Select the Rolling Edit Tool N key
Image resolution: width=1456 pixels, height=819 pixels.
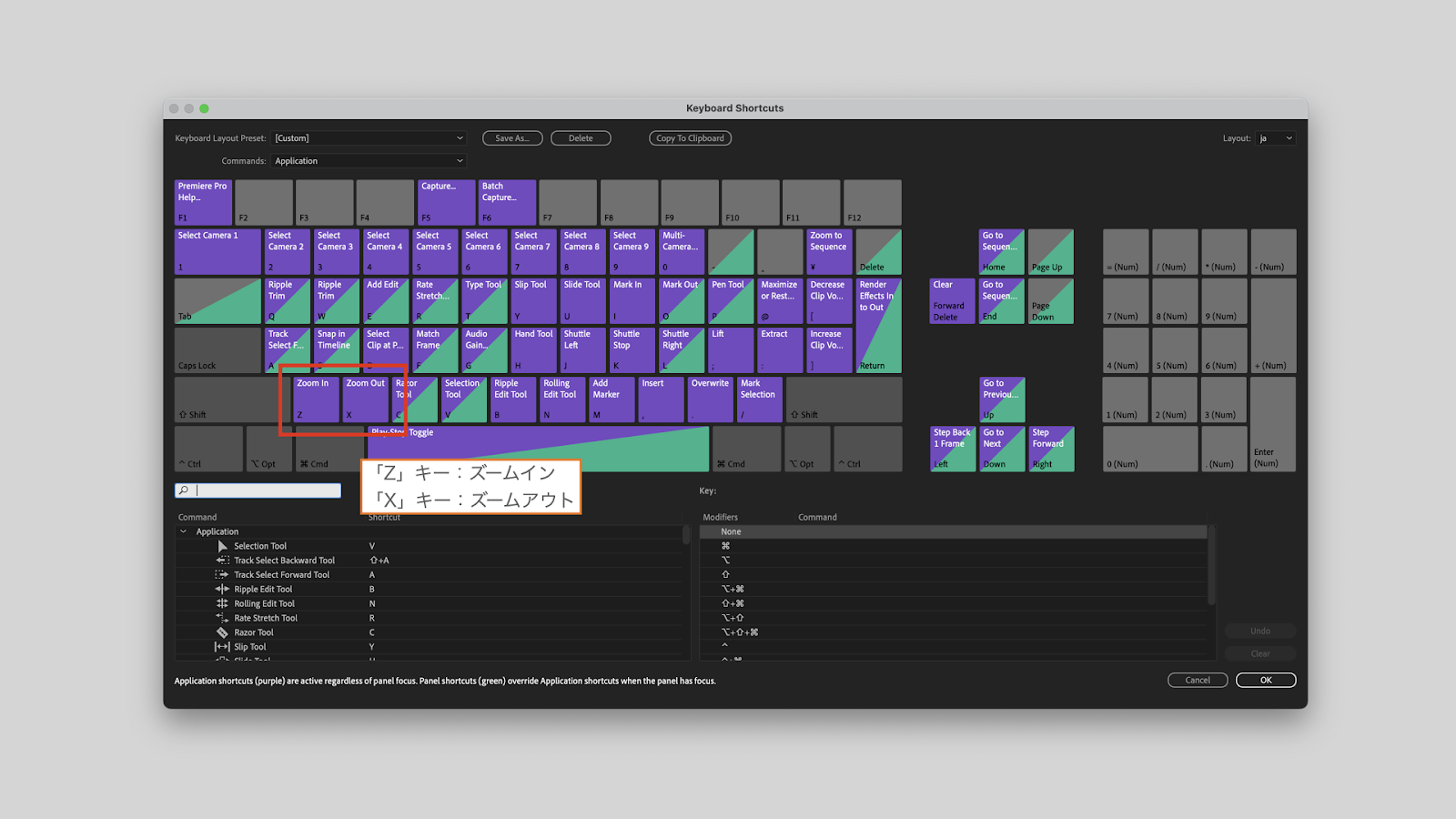562,399
